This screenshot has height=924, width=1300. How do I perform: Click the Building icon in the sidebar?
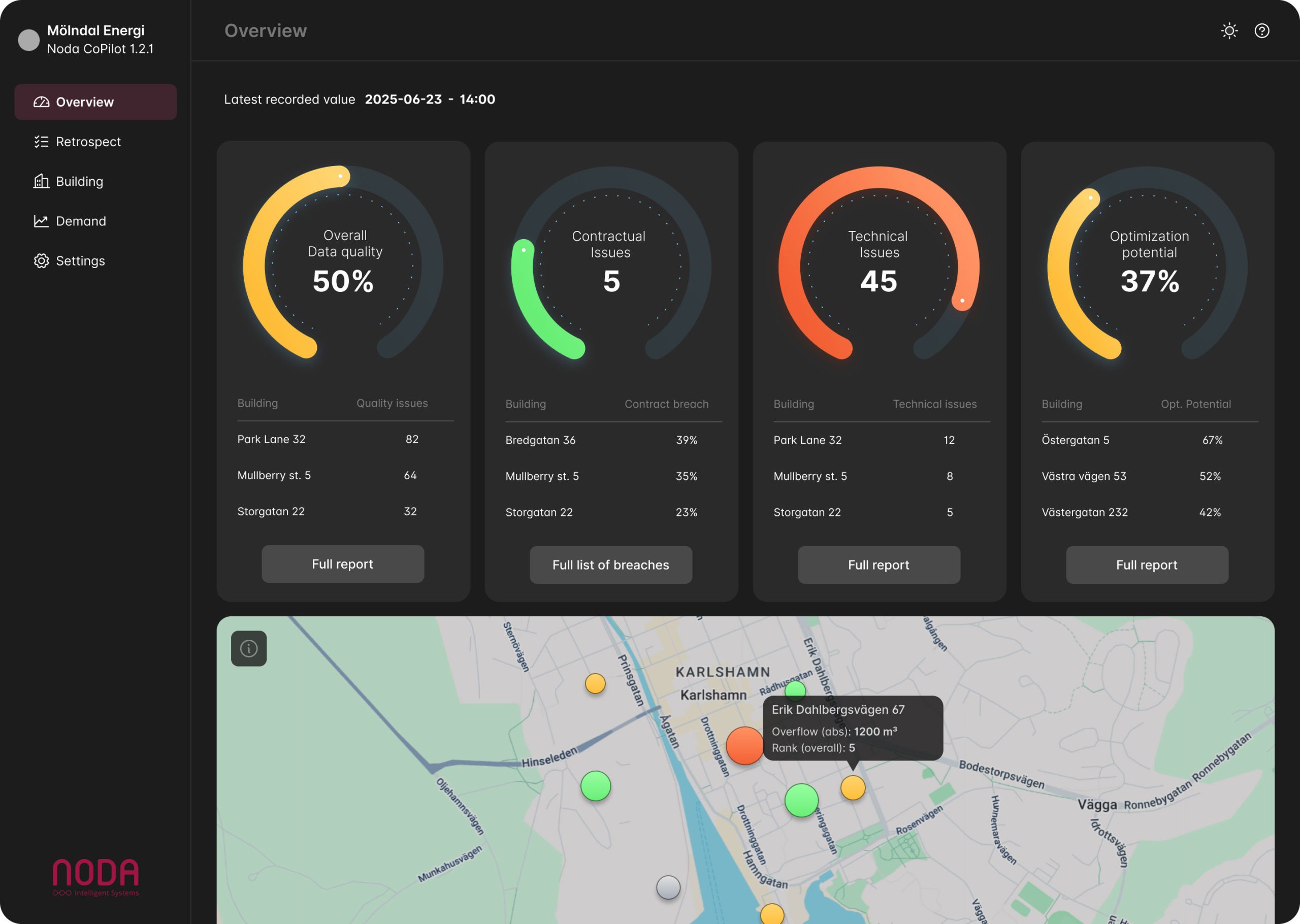click(41, 182)
